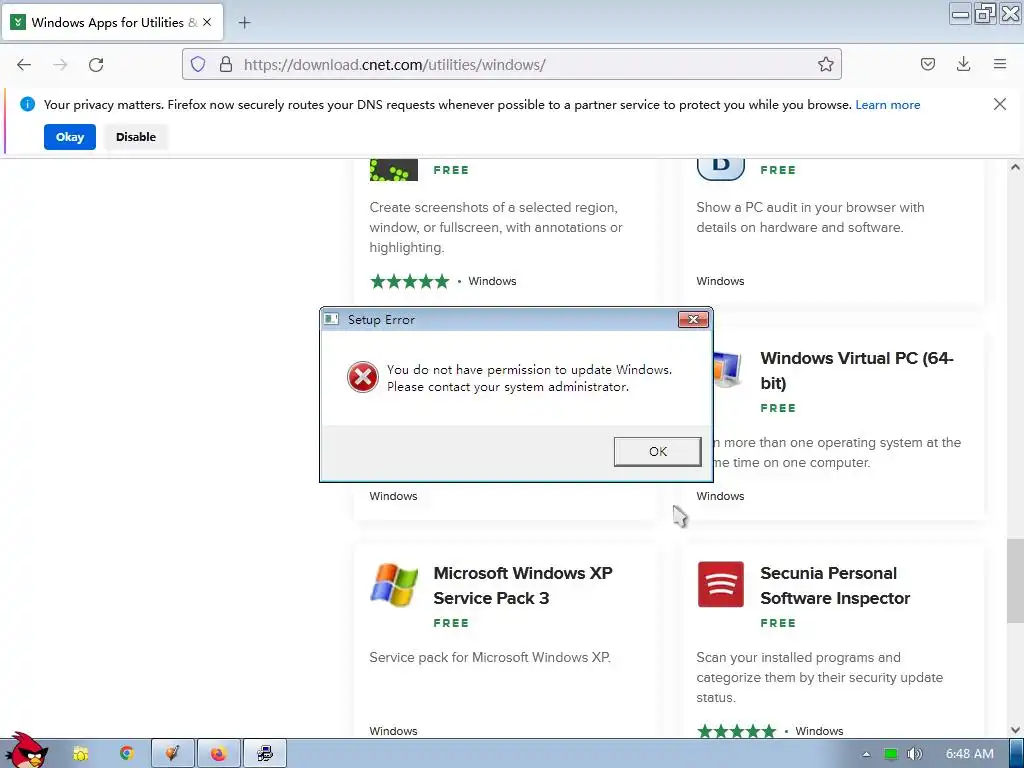The image size is (1024, 768).
Task: Click the Windows XP flag logo icon
Action: 394,584
